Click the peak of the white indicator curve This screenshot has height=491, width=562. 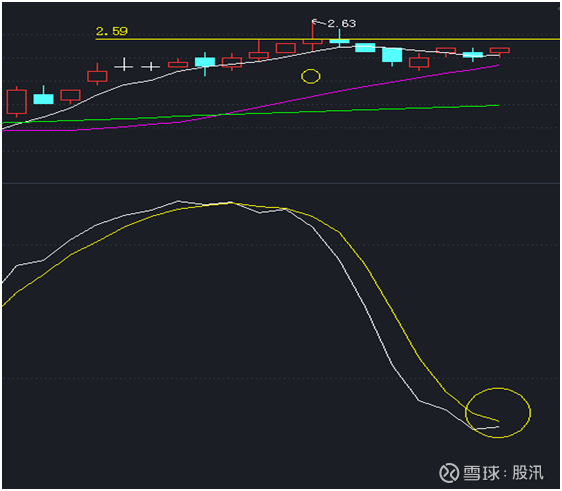coord(178,201)
